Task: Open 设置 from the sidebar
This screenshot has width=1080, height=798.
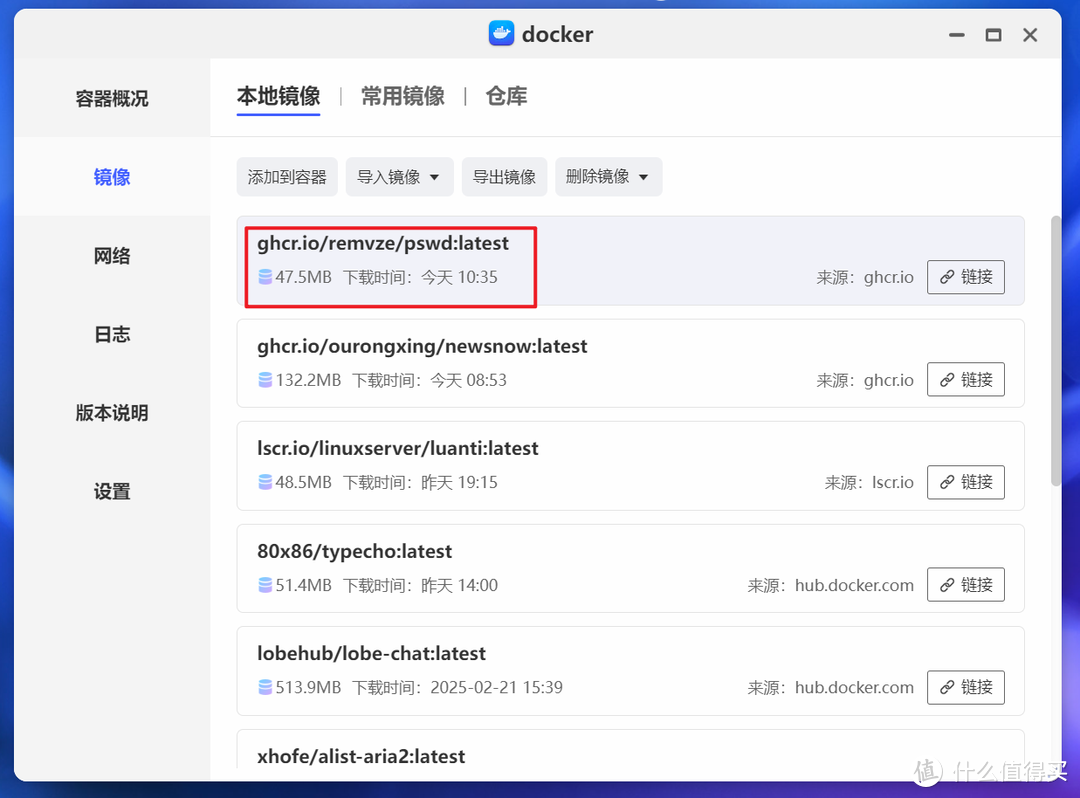Action: (111, 491)
